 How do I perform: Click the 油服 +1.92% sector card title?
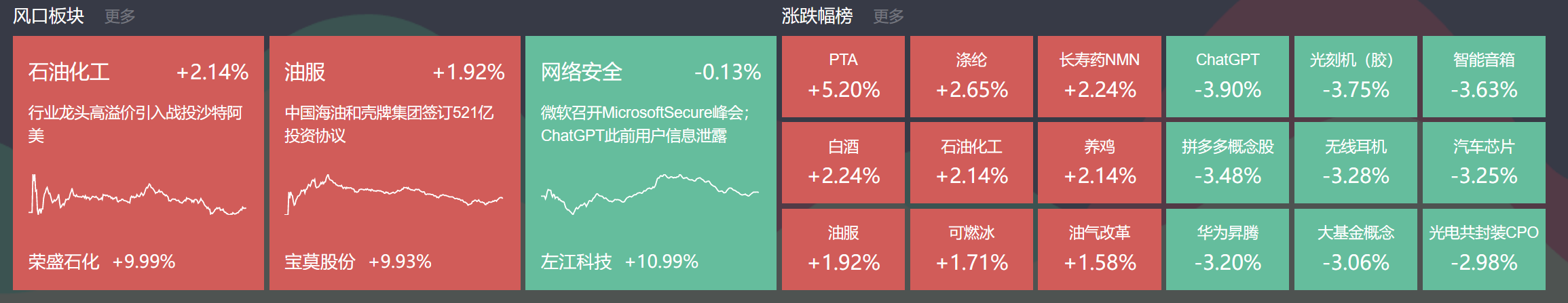[x=305, y=72]
